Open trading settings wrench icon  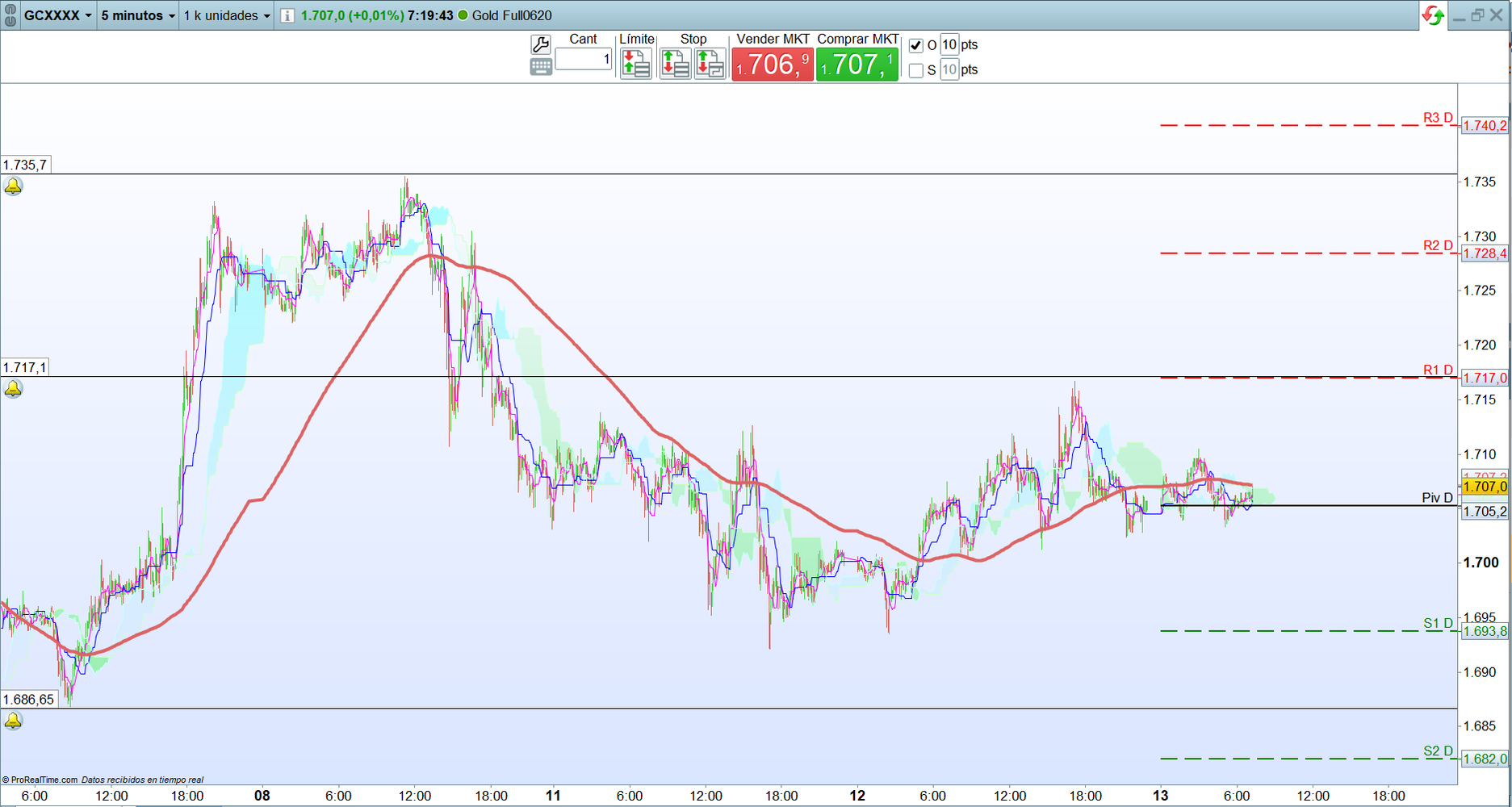pos(541,44)
